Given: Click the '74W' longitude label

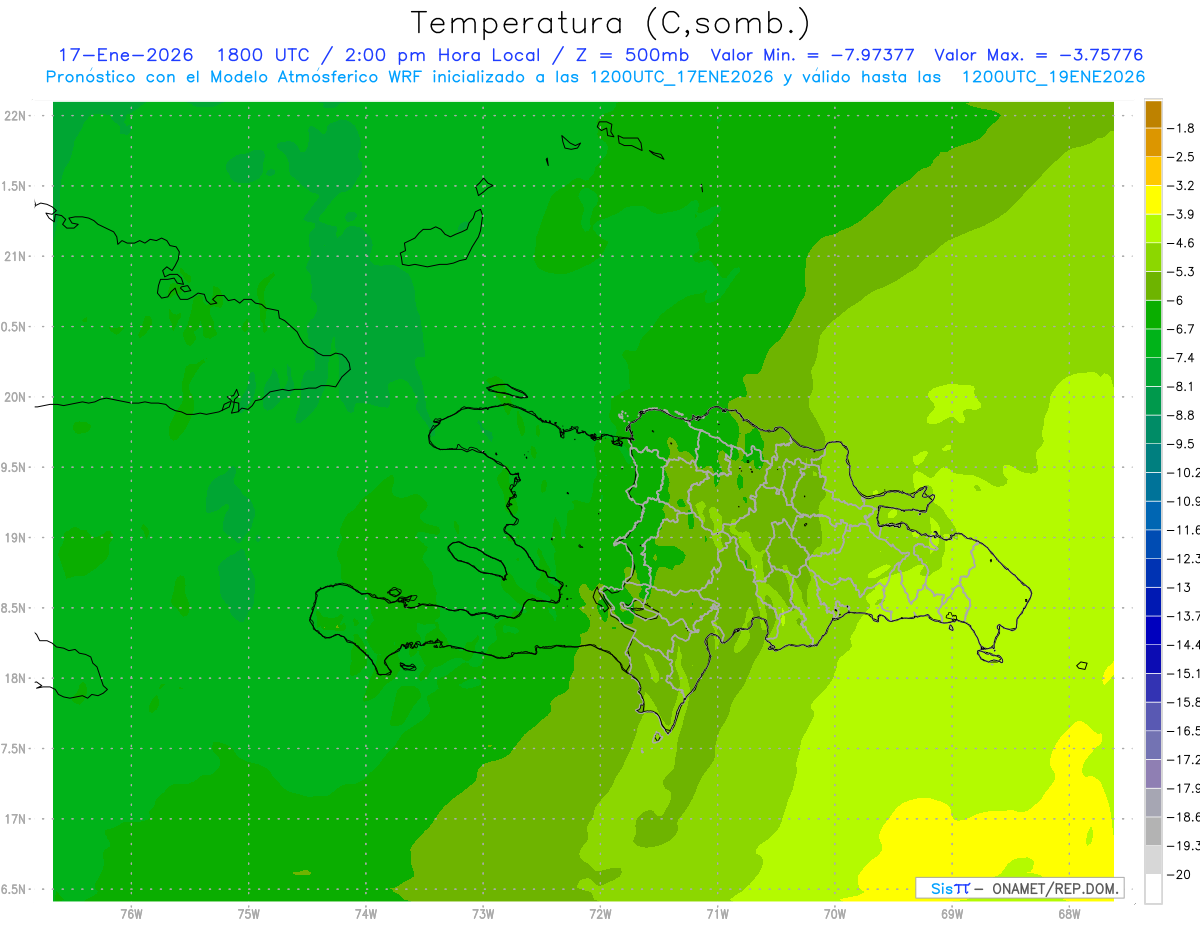Looking at the screenshot, I should click(x=366, y=914).
